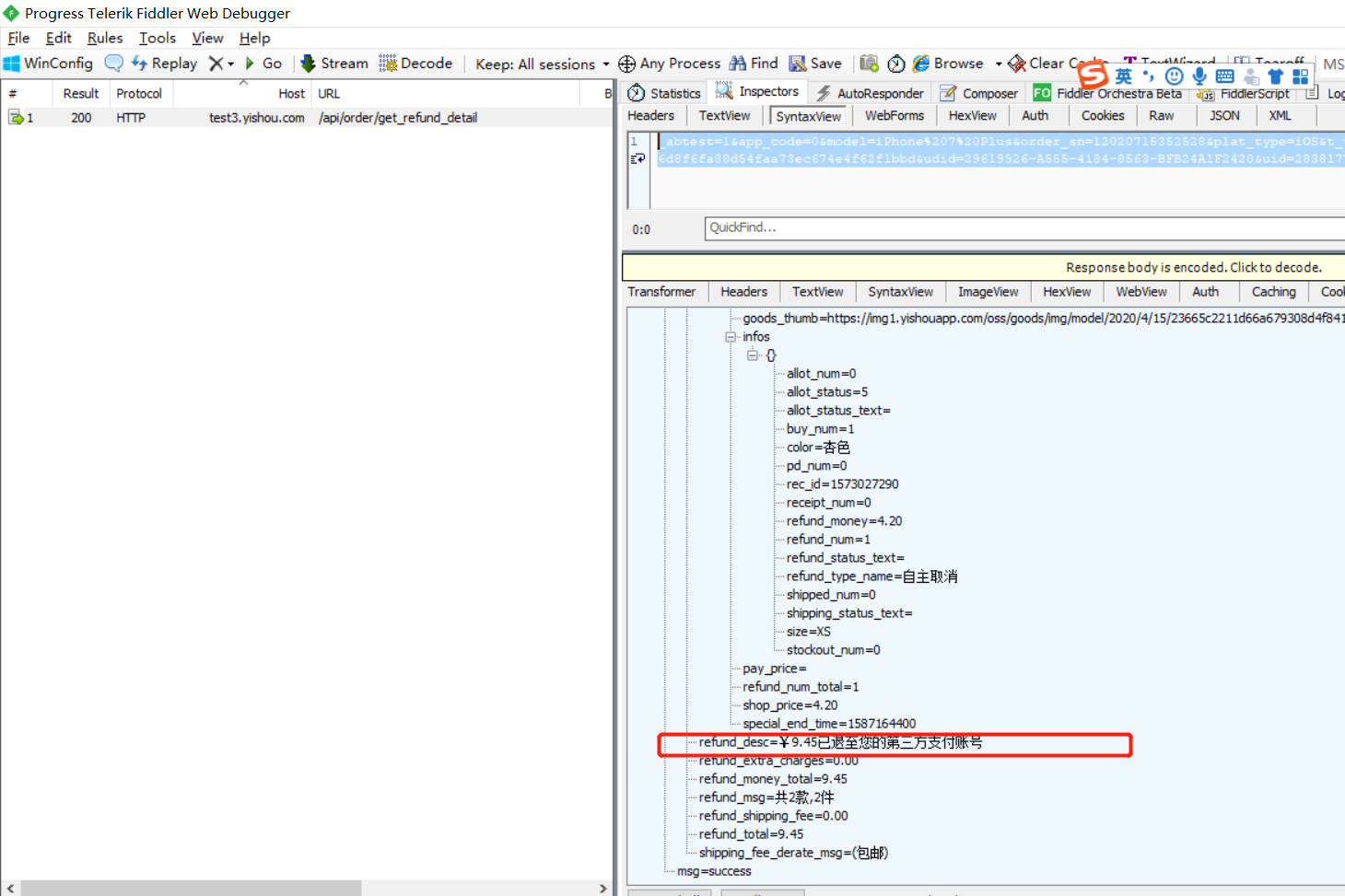
Task: Sort sessions by URL column header
Action: 446,93
